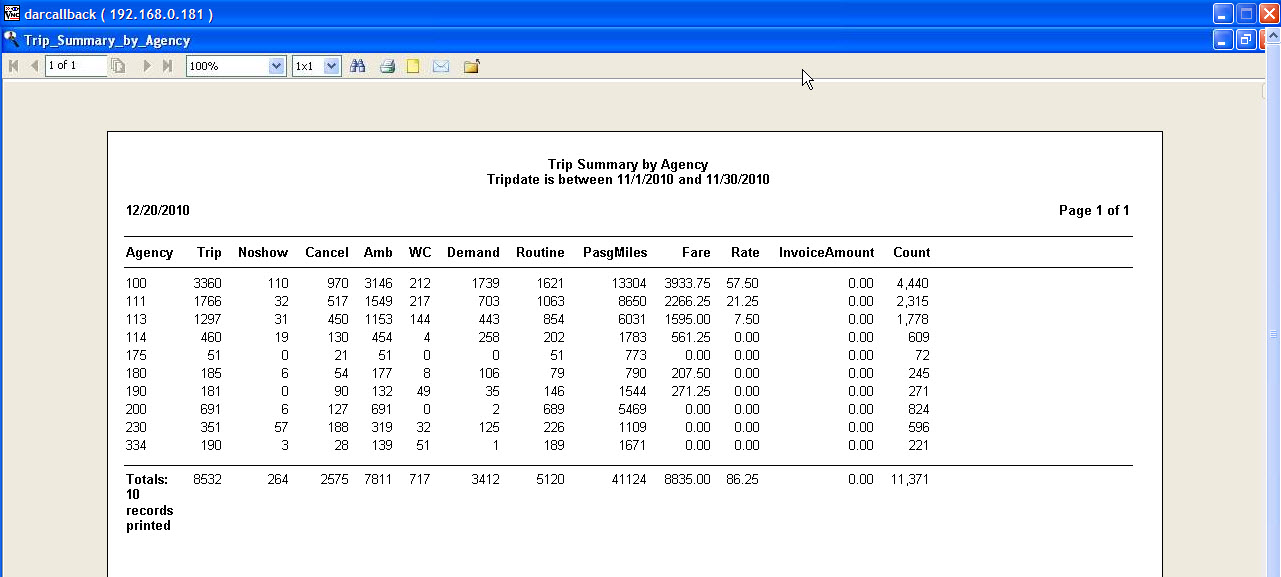The height and width of the screenshot is (577, 1281).
Task: Advance to the next report page
Action: (x=147, y=66)
